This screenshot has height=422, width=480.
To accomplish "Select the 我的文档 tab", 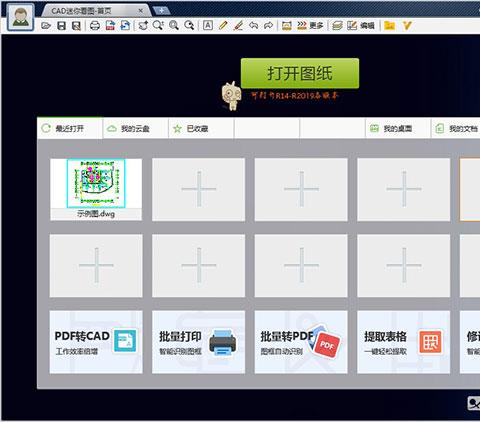I will 457,128.
